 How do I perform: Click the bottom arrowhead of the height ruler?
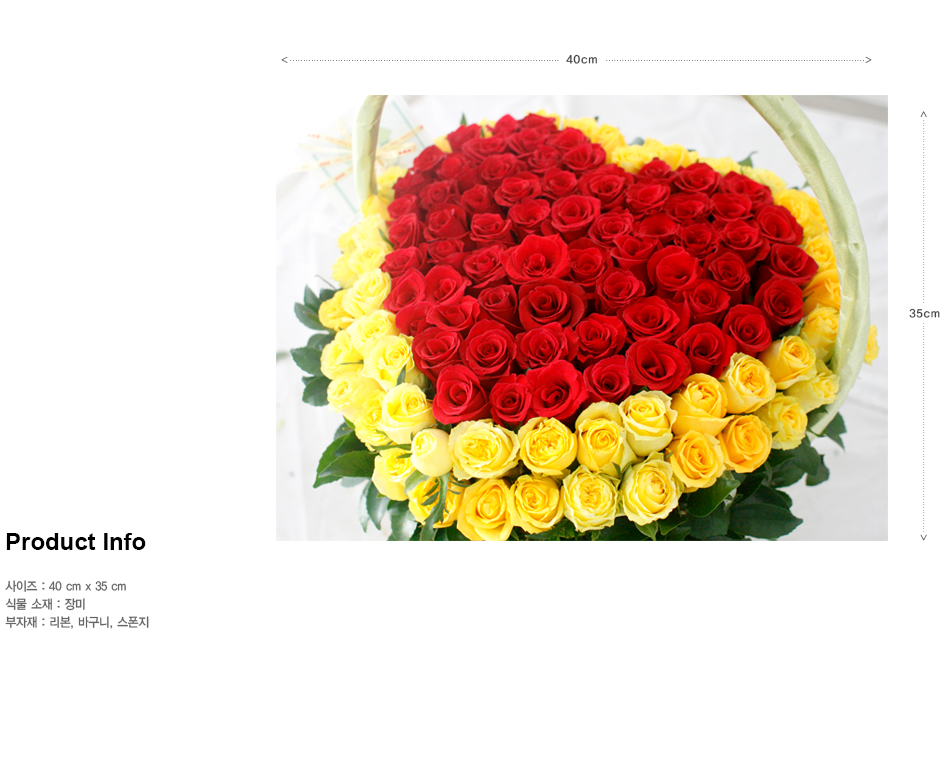click(923, 537)
